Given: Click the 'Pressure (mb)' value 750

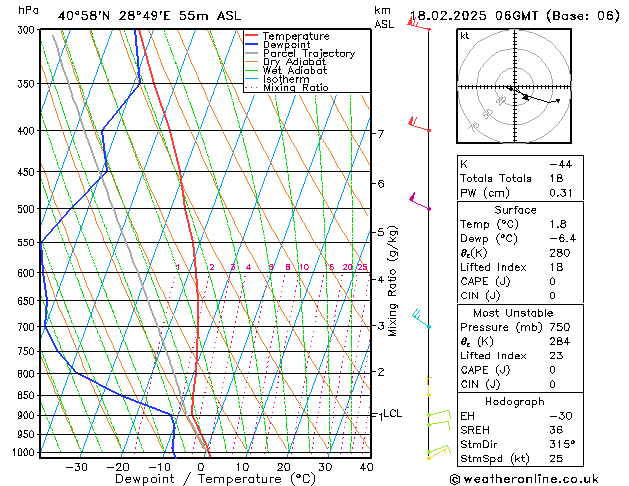Looking at the screenshot, I should pos(560,327).
